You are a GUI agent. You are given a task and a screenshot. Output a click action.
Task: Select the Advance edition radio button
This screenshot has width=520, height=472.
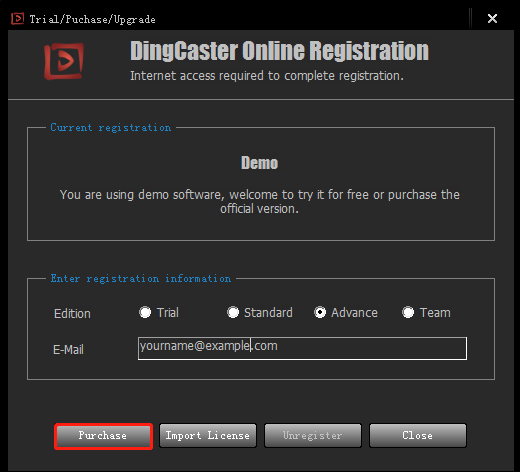pos(320,312)
